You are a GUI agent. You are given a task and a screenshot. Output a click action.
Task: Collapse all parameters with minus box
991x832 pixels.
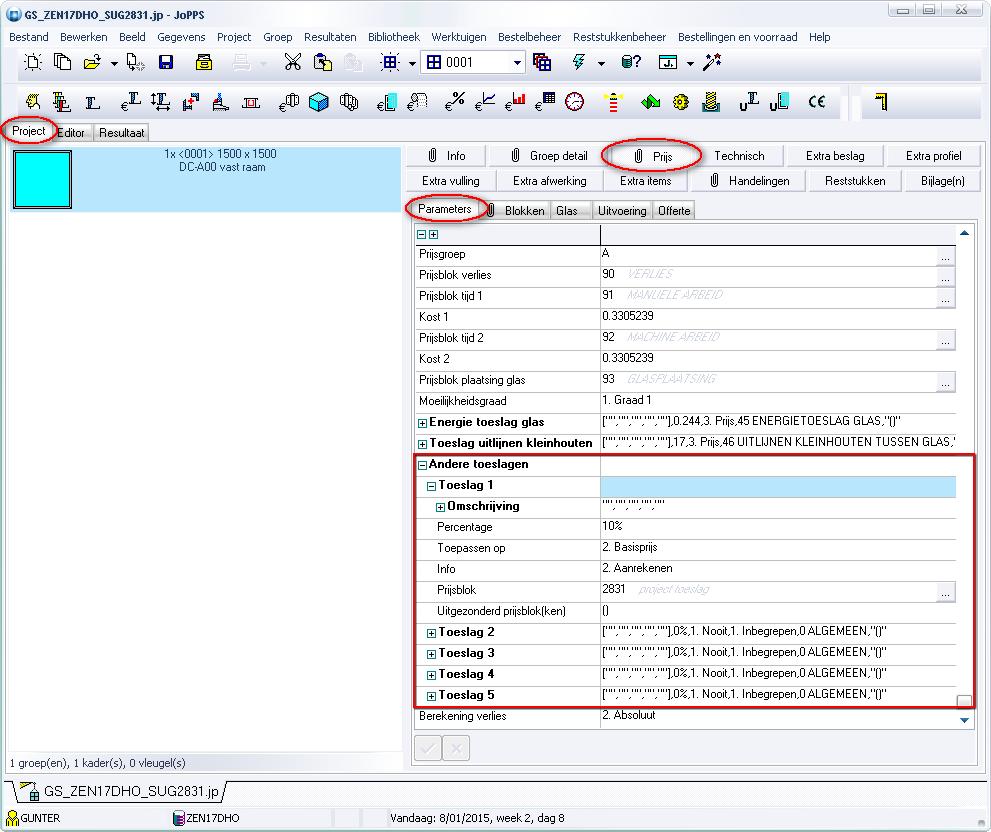pos(422,235)
